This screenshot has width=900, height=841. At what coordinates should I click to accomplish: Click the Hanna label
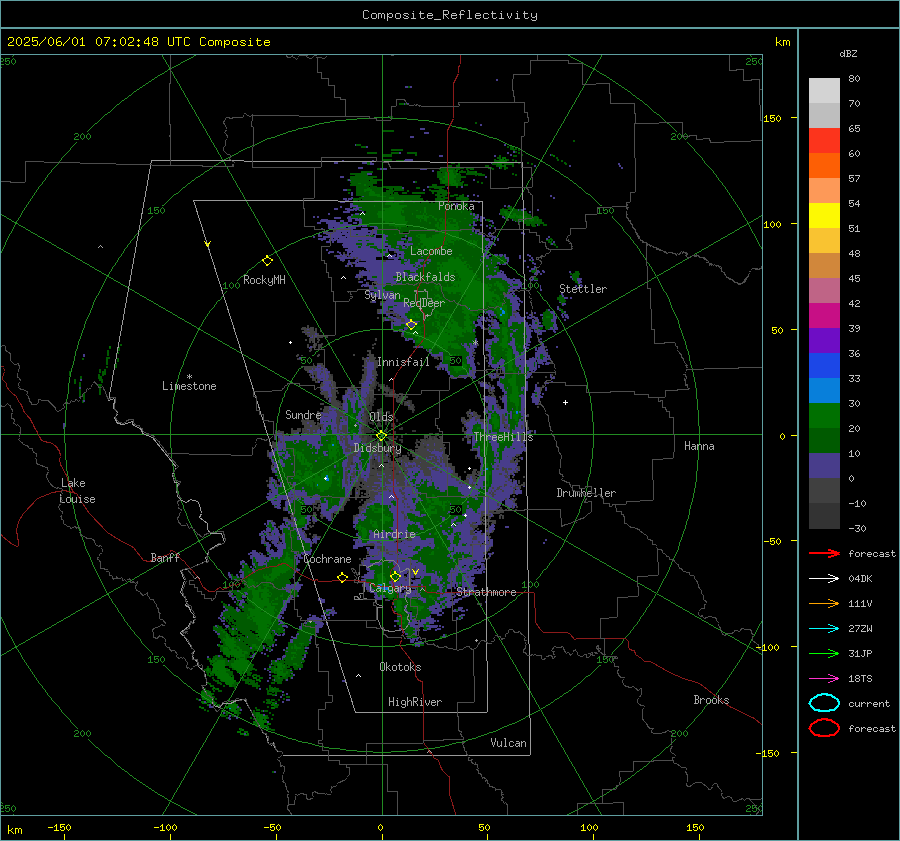[699, 446]
